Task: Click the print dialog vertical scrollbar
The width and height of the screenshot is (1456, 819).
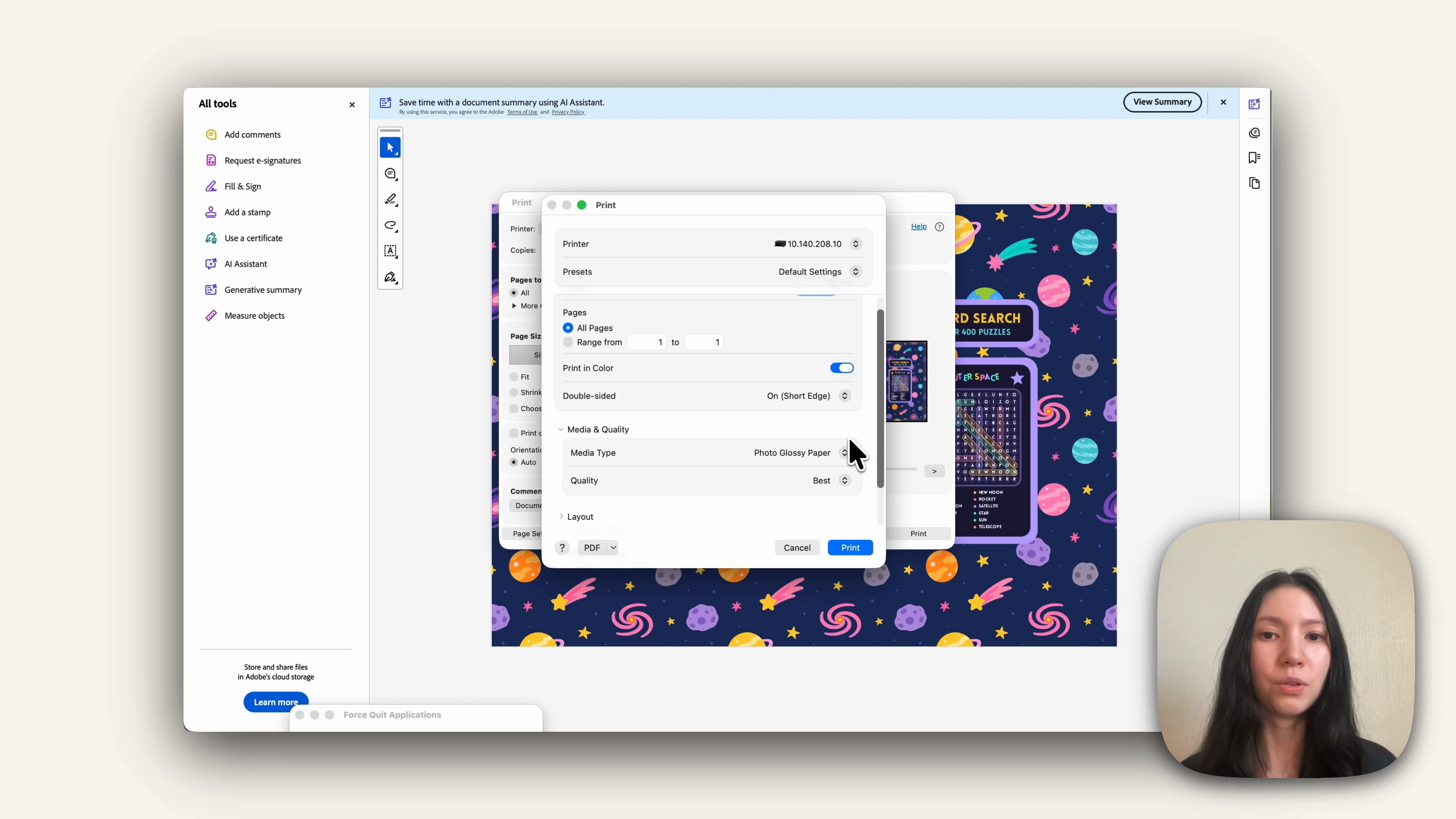Action: tap(880, 399)
